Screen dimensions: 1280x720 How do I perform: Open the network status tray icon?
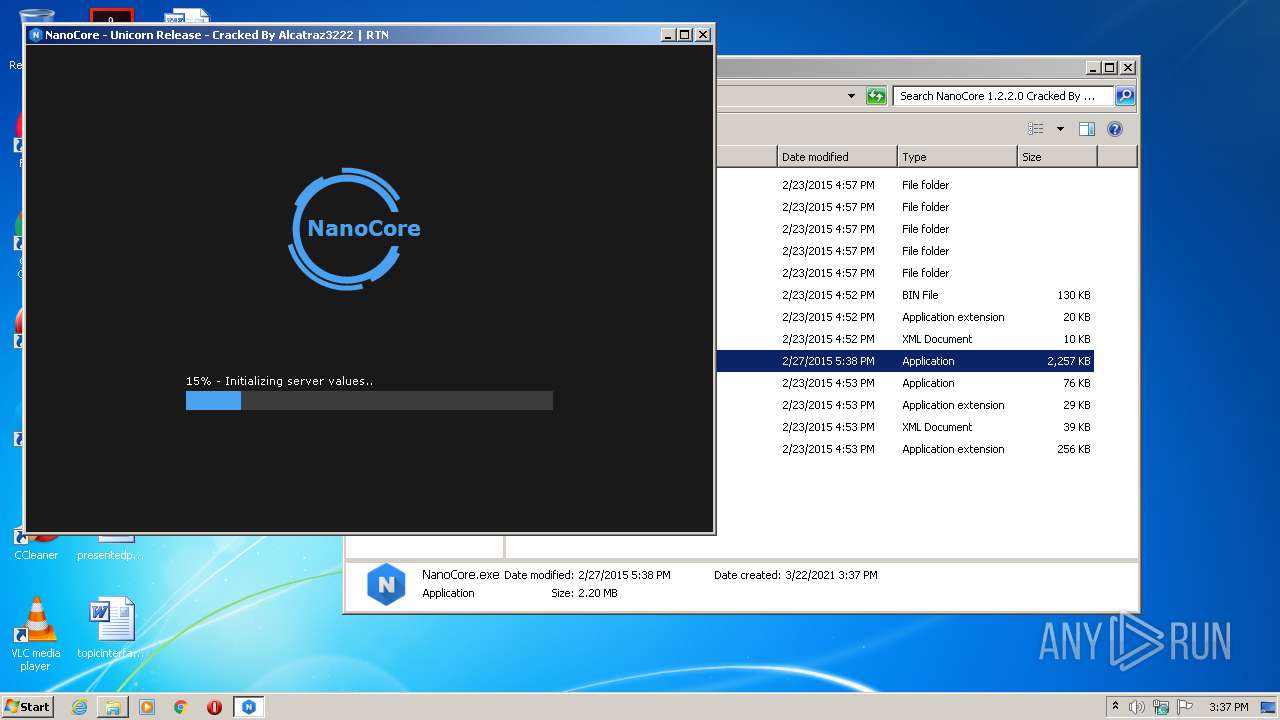pos(1161,707)
